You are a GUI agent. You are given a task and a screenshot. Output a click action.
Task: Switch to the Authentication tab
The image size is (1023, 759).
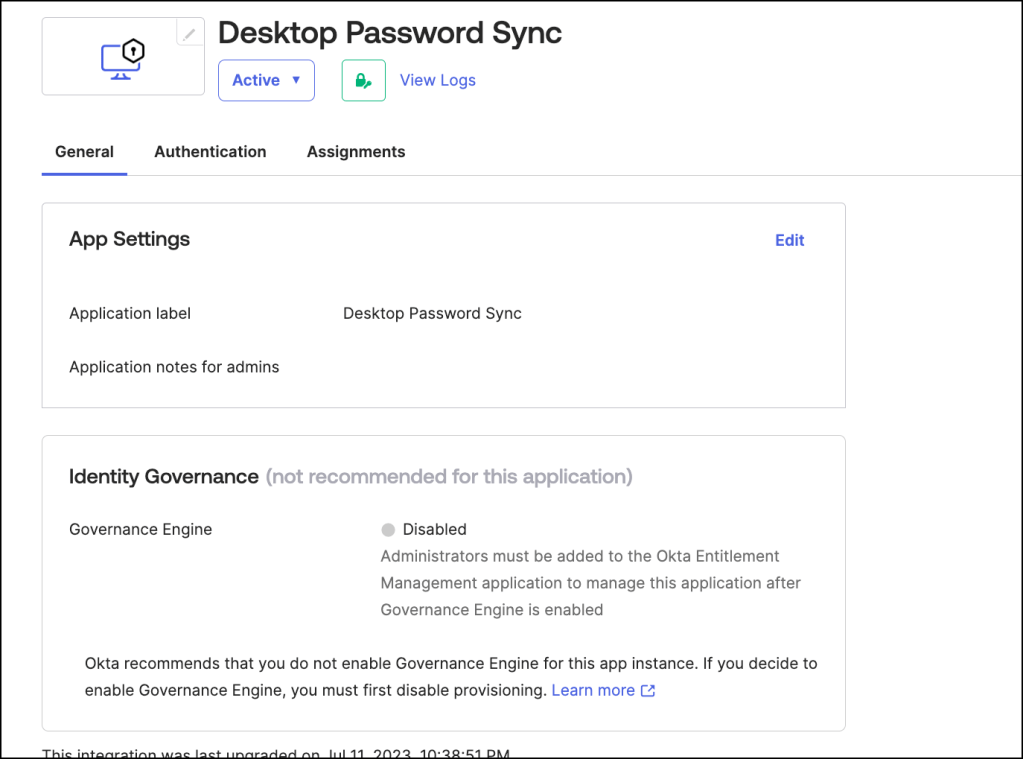[x=210, y=152]
